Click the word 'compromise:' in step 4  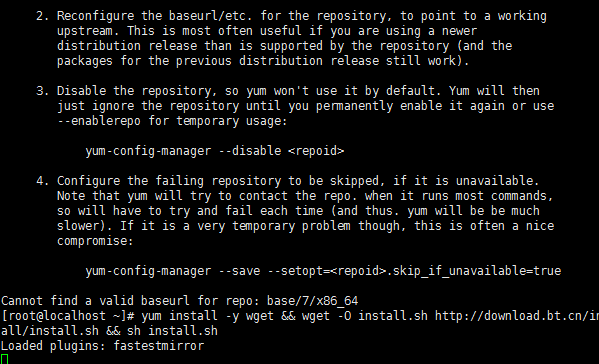(x=95, y=241)
